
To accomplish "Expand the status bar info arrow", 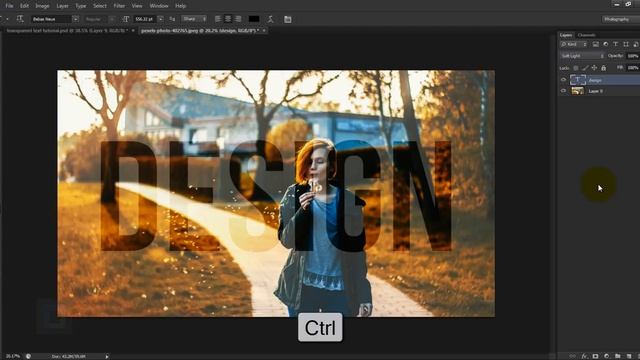I will [x=107, y=356].
